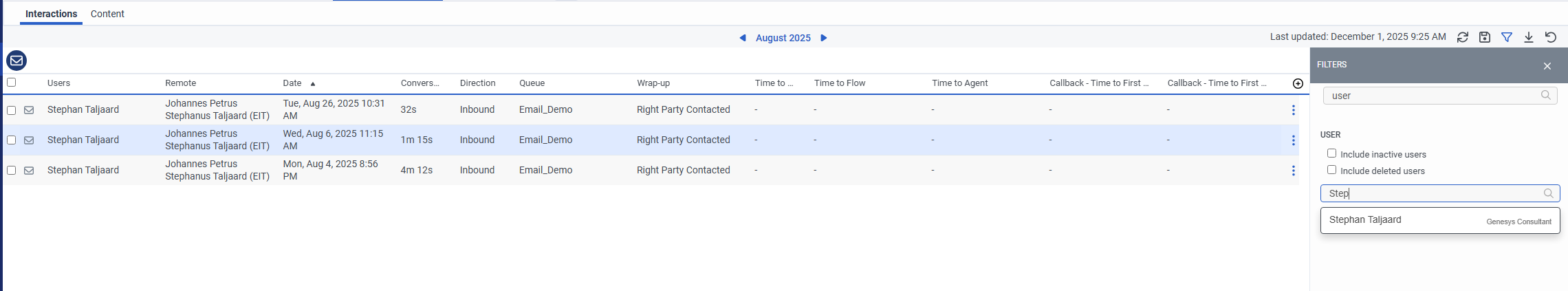Click the email media type icon
This screenshot has width=1568, height=291.
pos(17,61)
